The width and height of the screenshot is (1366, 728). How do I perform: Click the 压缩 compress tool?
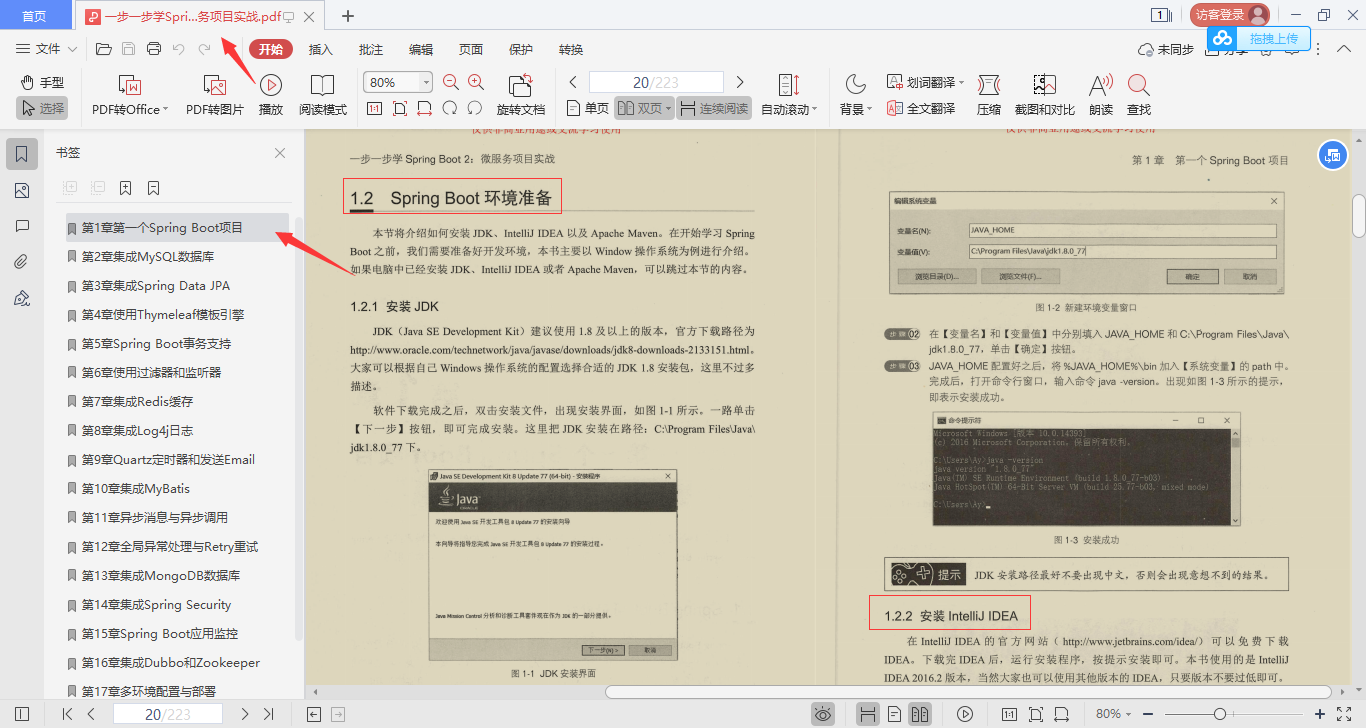click(989, 95)
